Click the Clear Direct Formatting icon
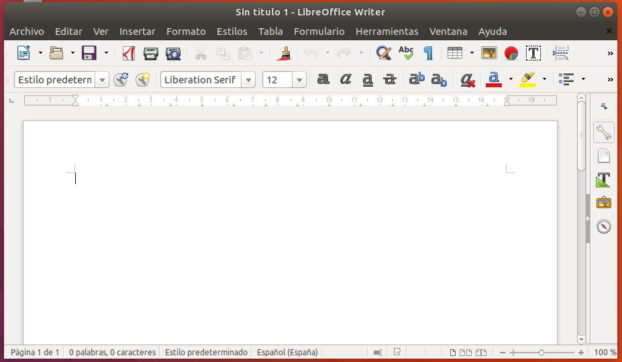 [468, 80]
